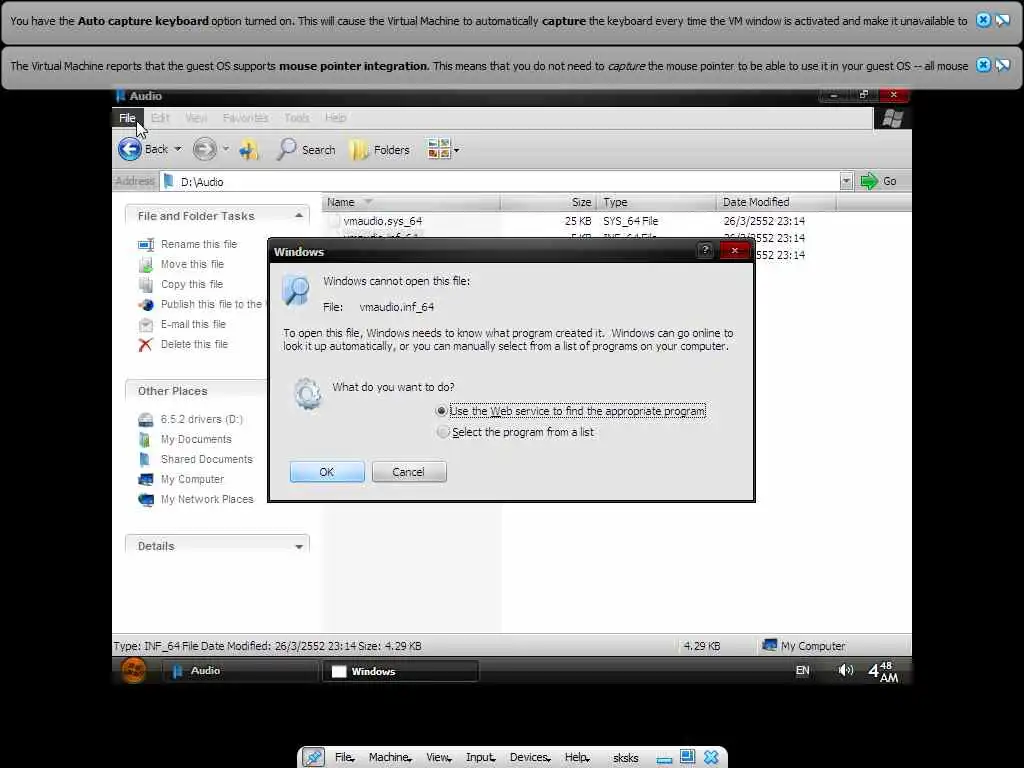Expand the Details panel
Viewport: 1024px width, 768px height.
298,547
